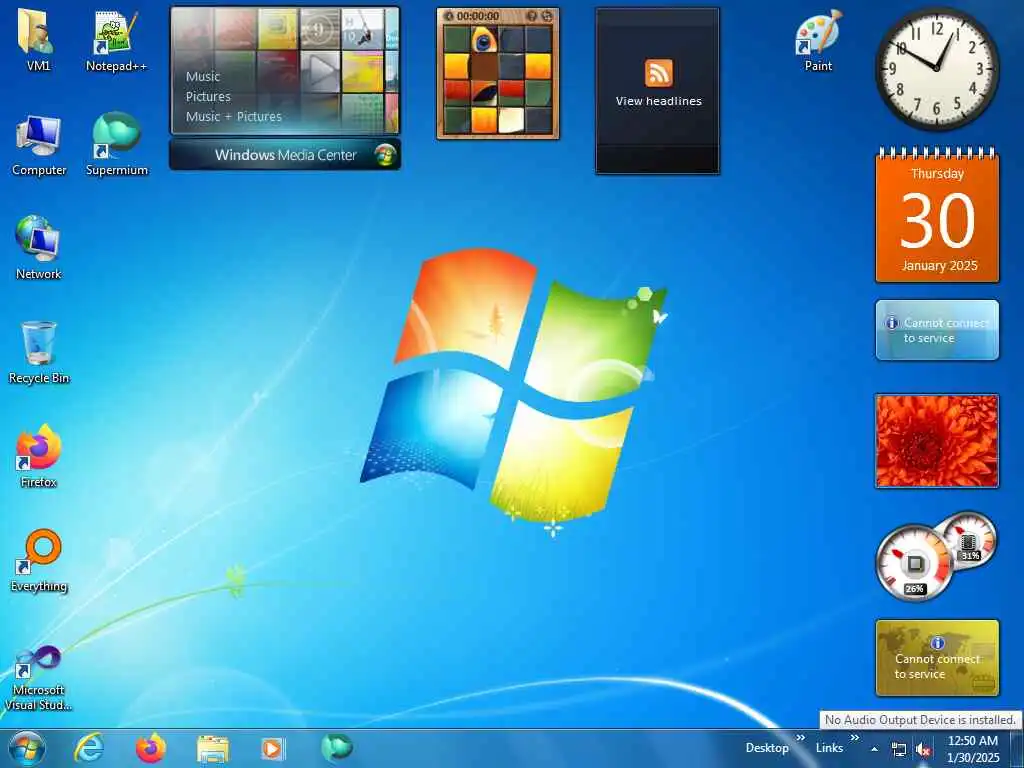Launch Firefox from the taskbar

[x=150, y=748]
